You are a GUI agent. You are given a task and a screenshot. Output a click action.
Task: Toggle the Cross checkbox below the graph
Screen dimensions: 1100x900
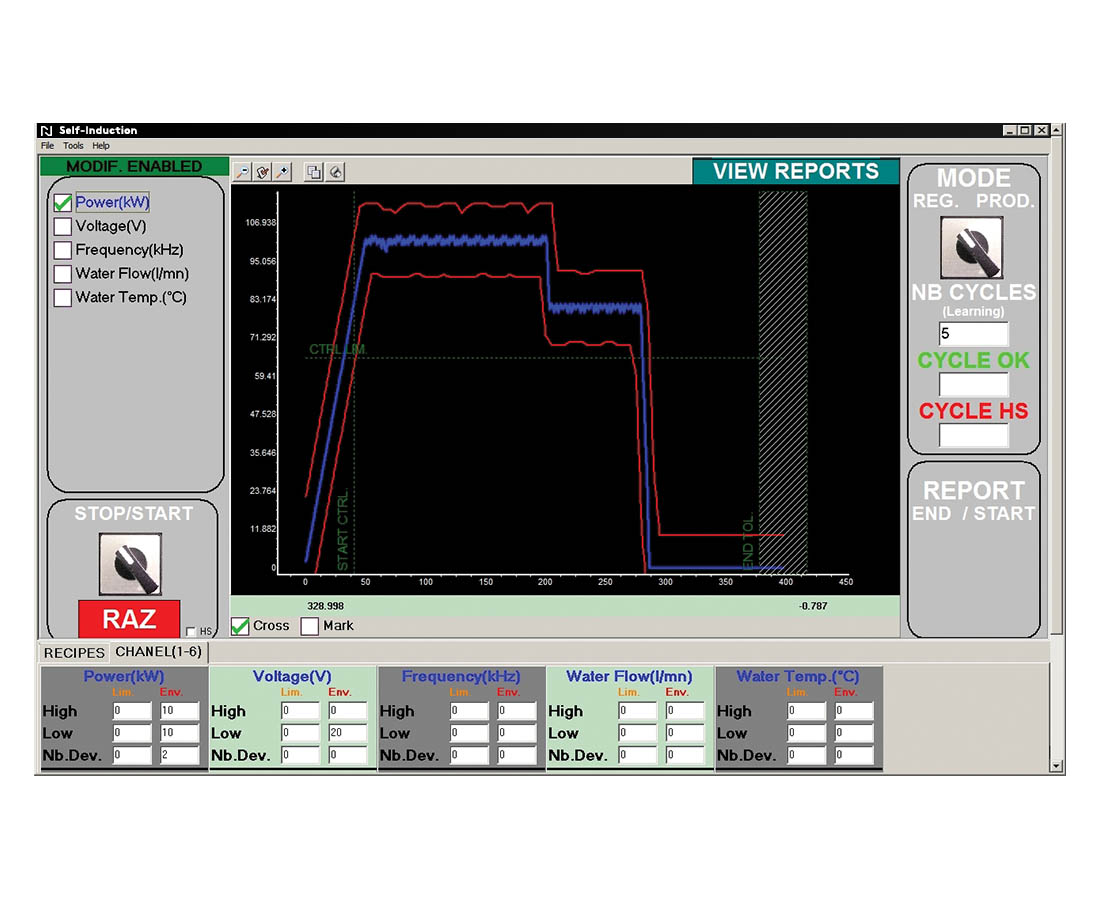point(240,626)
